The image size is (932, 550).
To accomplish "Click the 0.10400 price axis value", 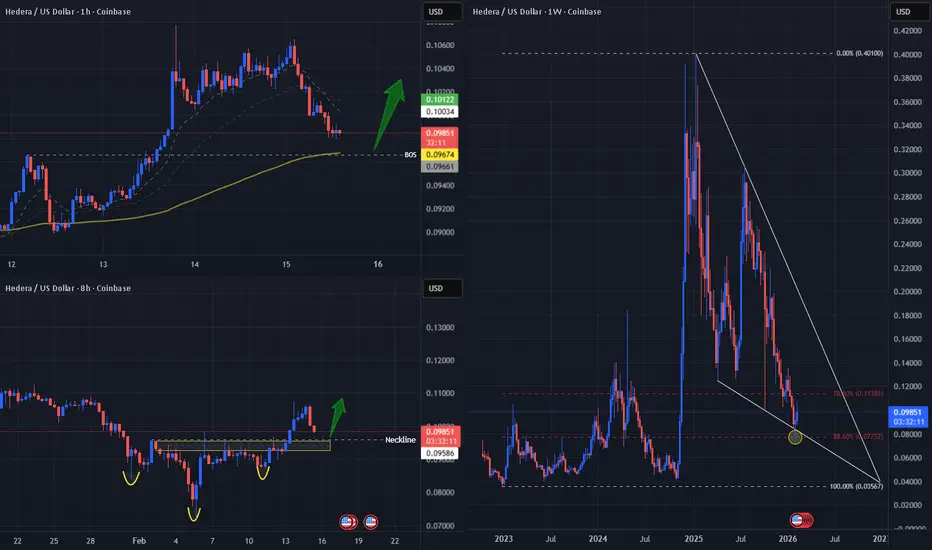I will (440, 69).
